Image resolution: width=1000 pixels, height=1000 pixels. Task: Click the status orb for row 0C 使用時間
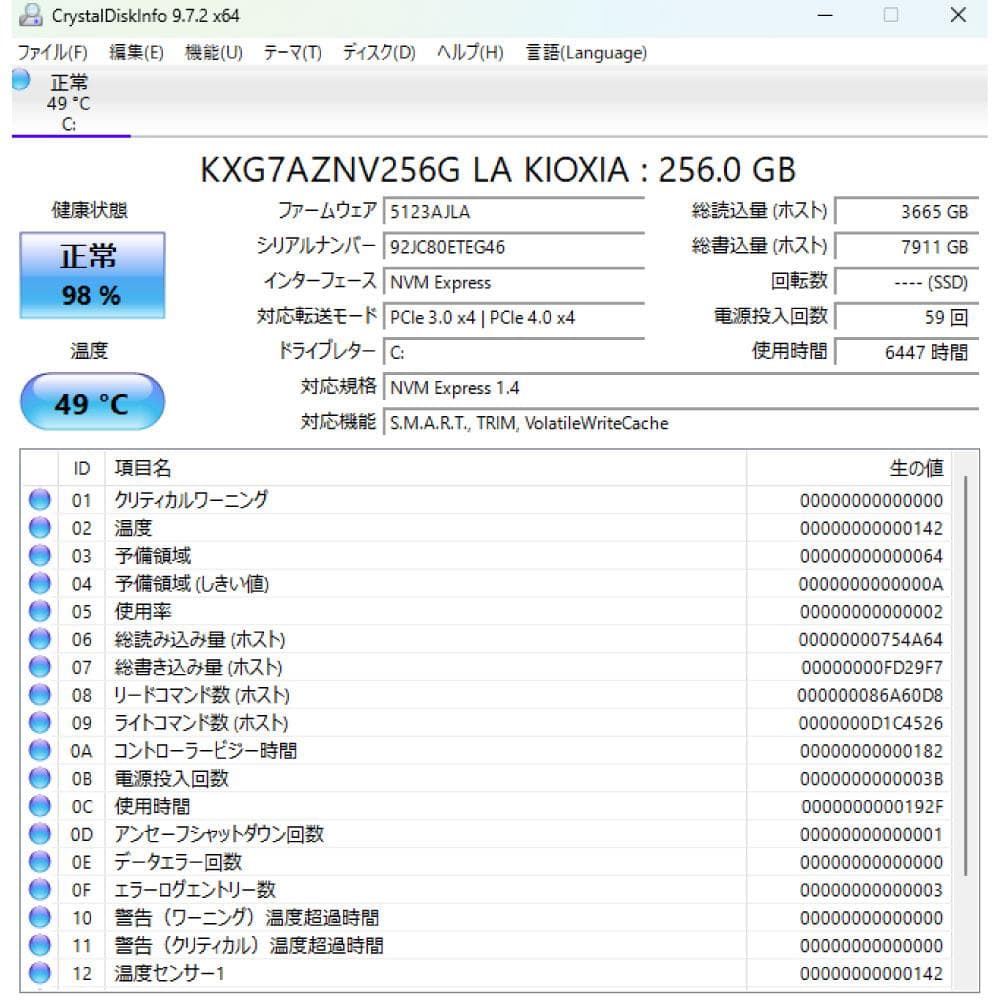tap(40, 806)
